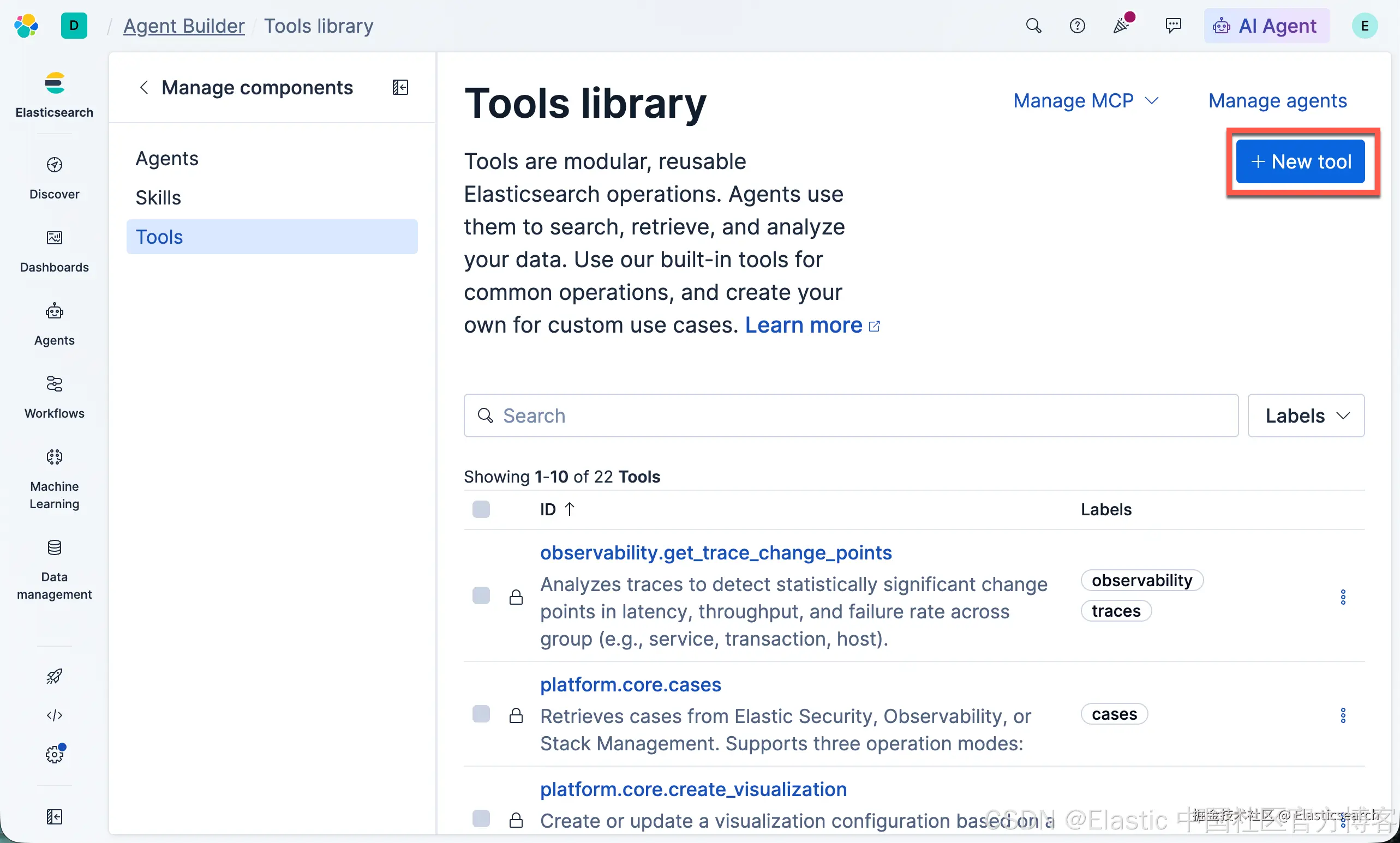Focus the tools Search field
The image size is (1400, 843).
coord(851,416)
